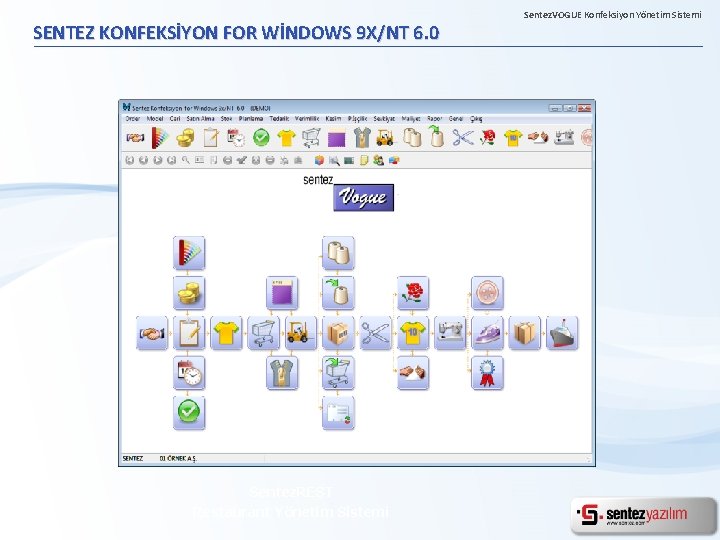
Task: Click the sewing machine icon in the top toolbar
Action: (x=564, y=138)
